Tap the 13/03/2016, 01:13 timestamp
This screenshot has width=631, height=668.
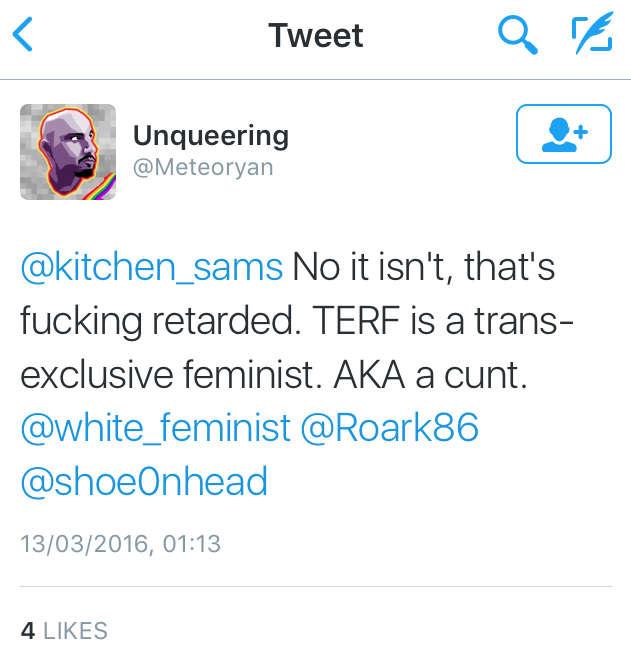pyautogui.click(x=120, y=544)
